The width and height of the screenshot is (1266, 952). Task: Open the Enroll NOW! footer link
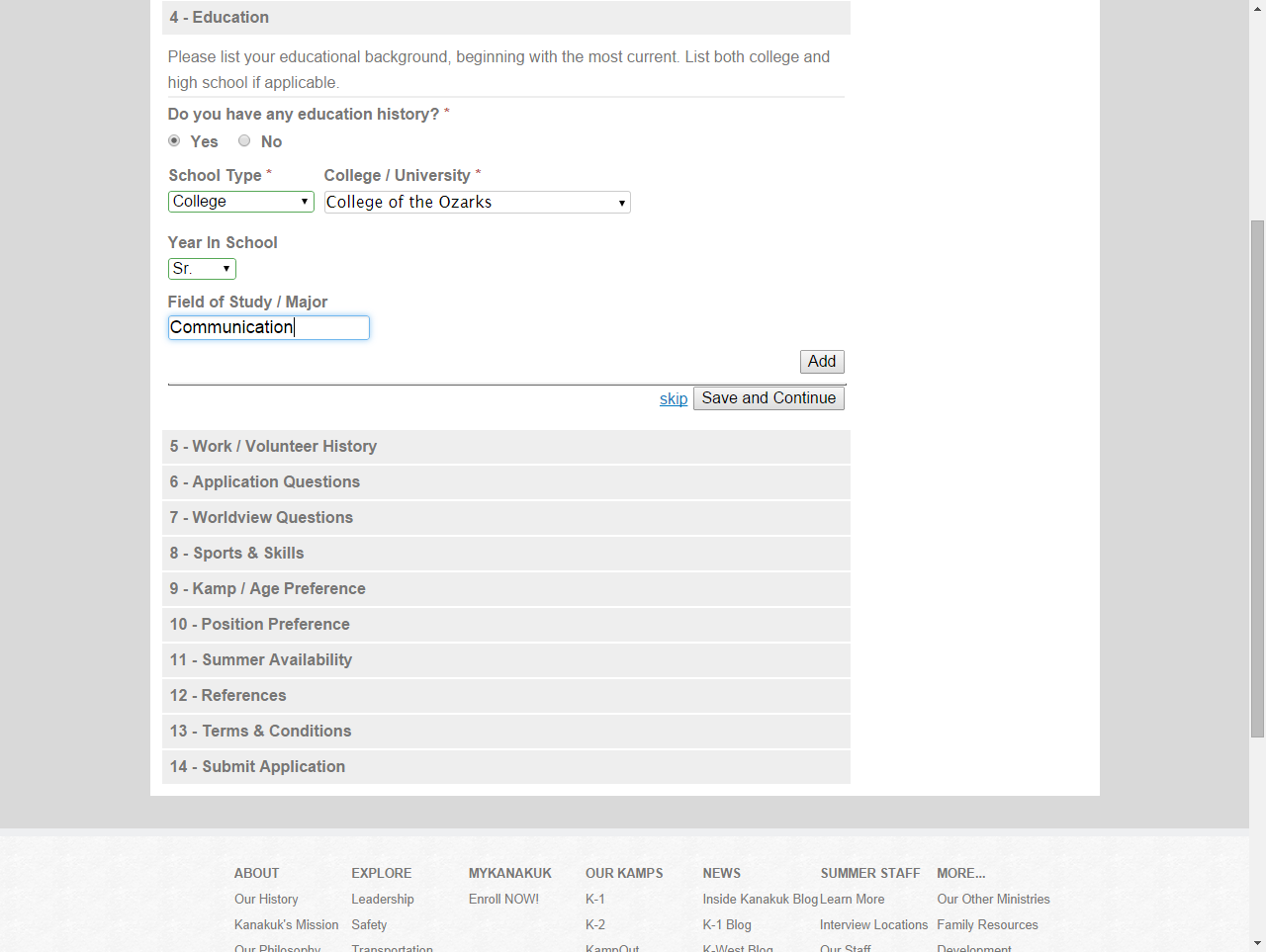[503, 900]
